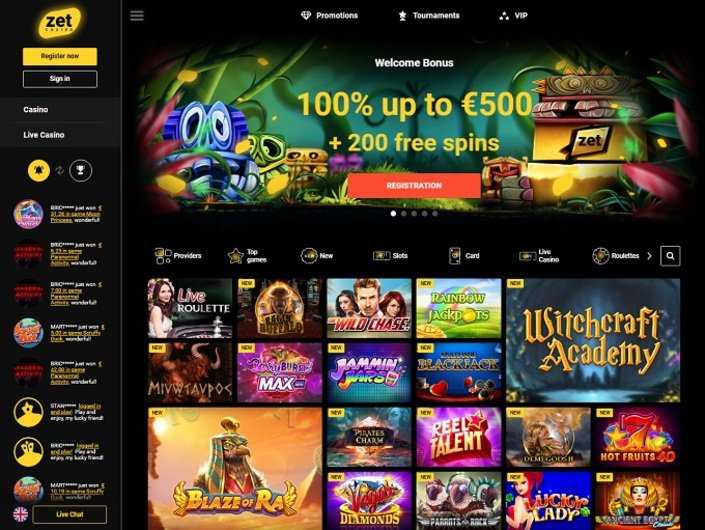705x530 pixels.
Task: Show fifth banner slide dot
Action: pos(435,214)
